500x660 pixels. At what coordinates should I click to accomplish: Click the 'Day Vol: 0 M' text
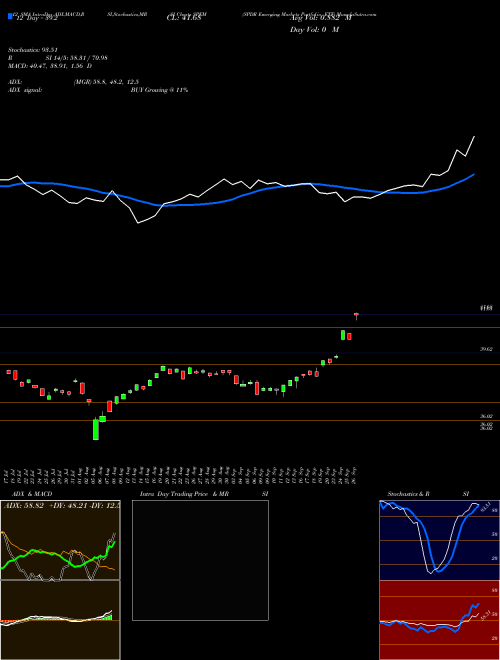(x=314, y=30)
